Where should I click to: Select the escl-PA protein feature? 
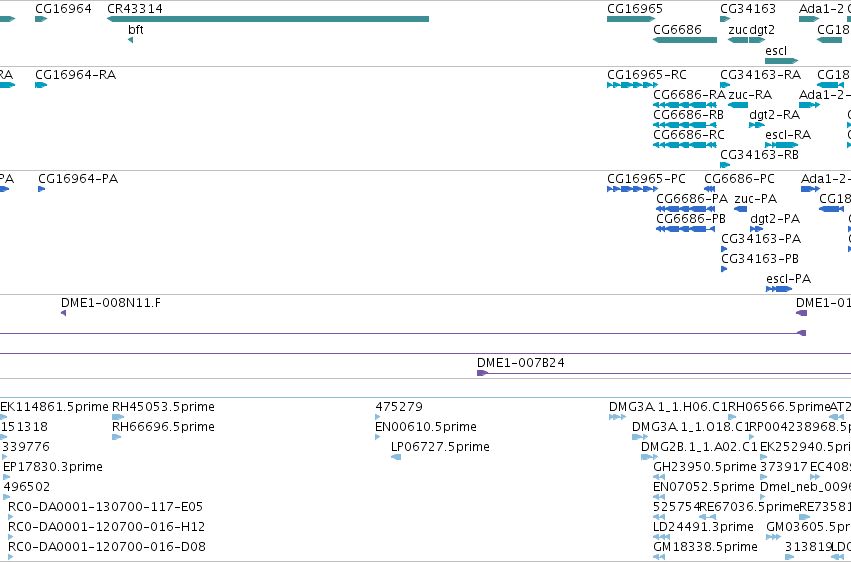coord(779,289)
